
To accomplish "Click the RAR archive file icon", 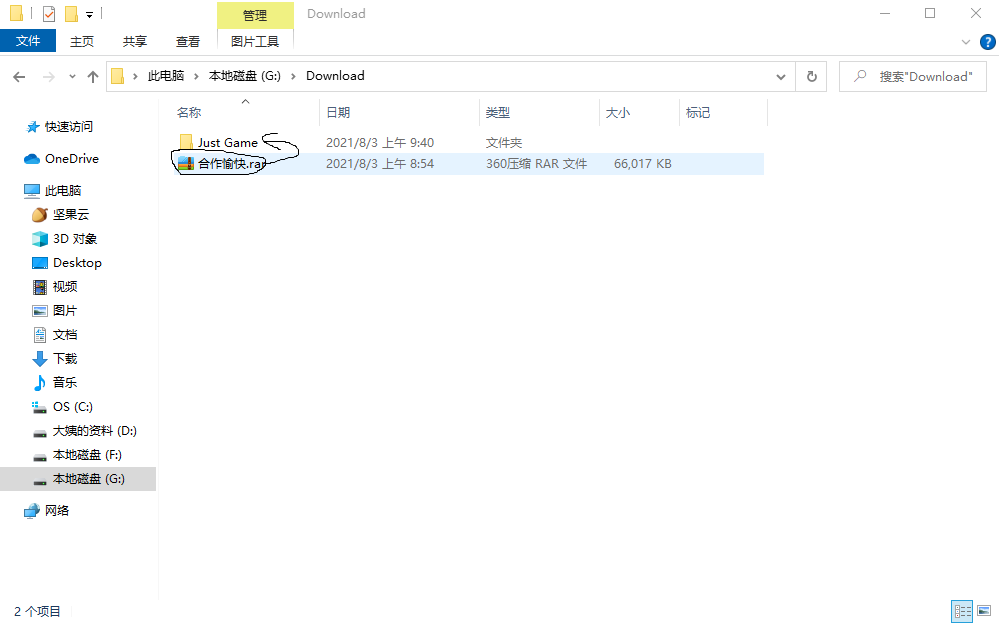I will coord(185,164).
